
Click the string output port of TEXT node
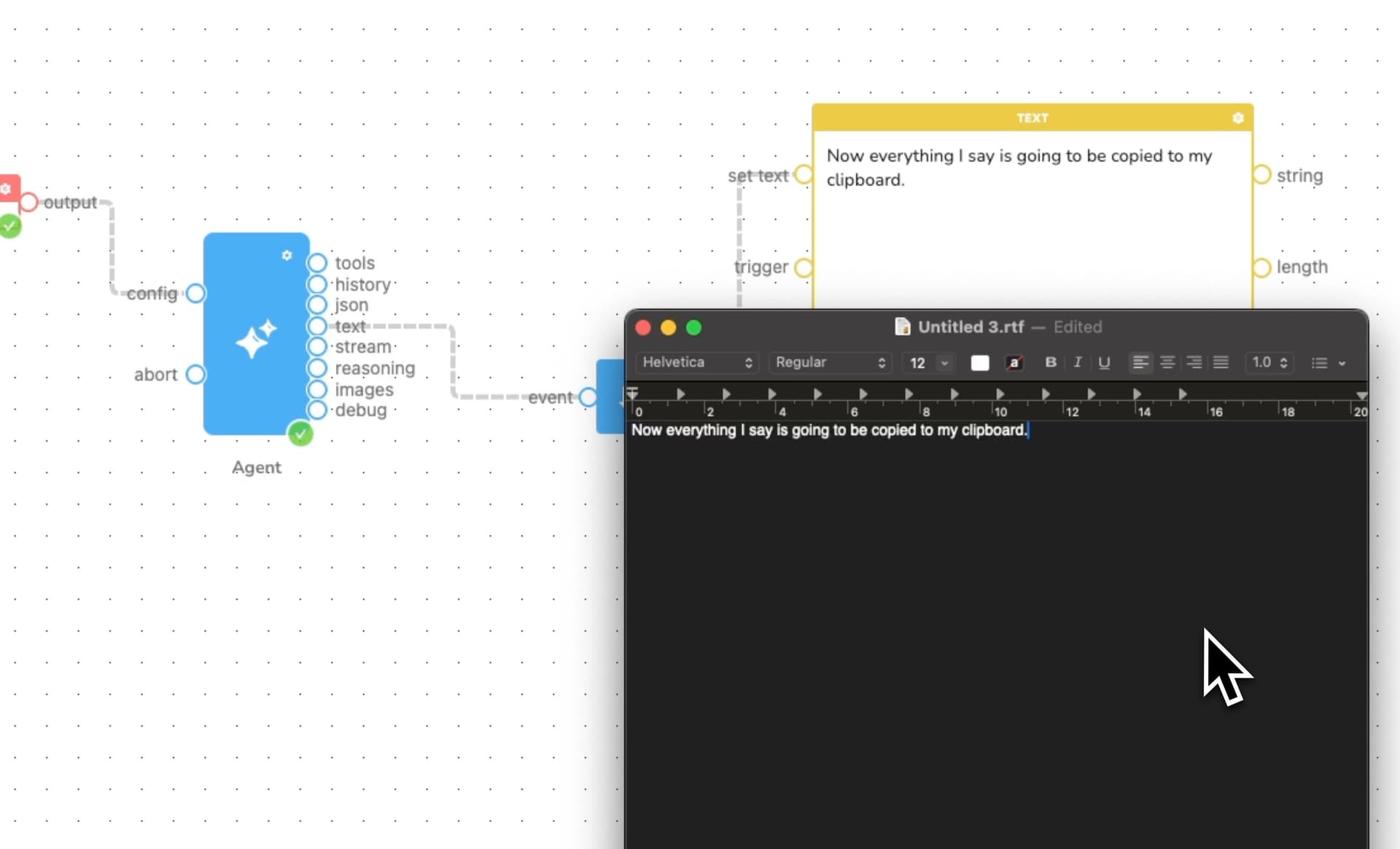tap(1261, 175)
